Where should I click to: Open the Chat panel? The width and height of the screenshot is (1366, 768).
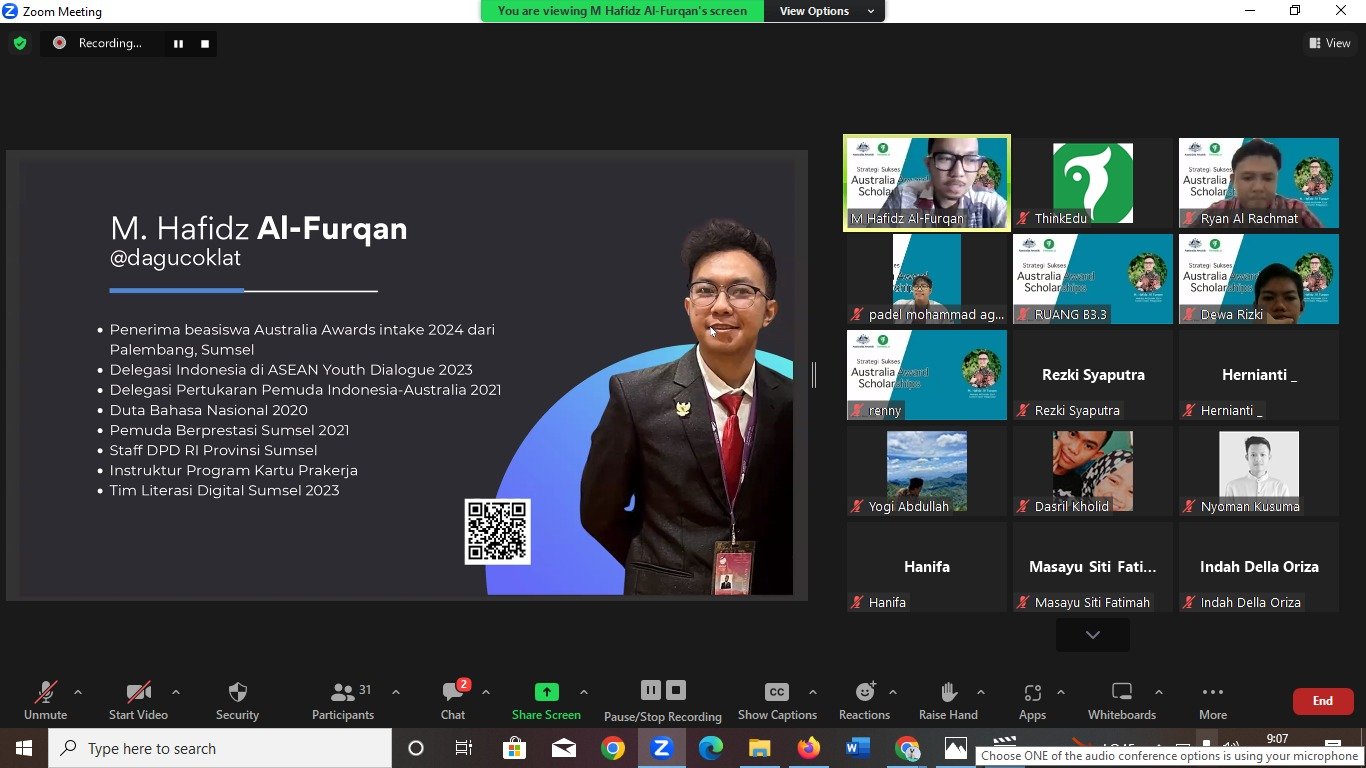pyautogui.click(x=453, y=693)
